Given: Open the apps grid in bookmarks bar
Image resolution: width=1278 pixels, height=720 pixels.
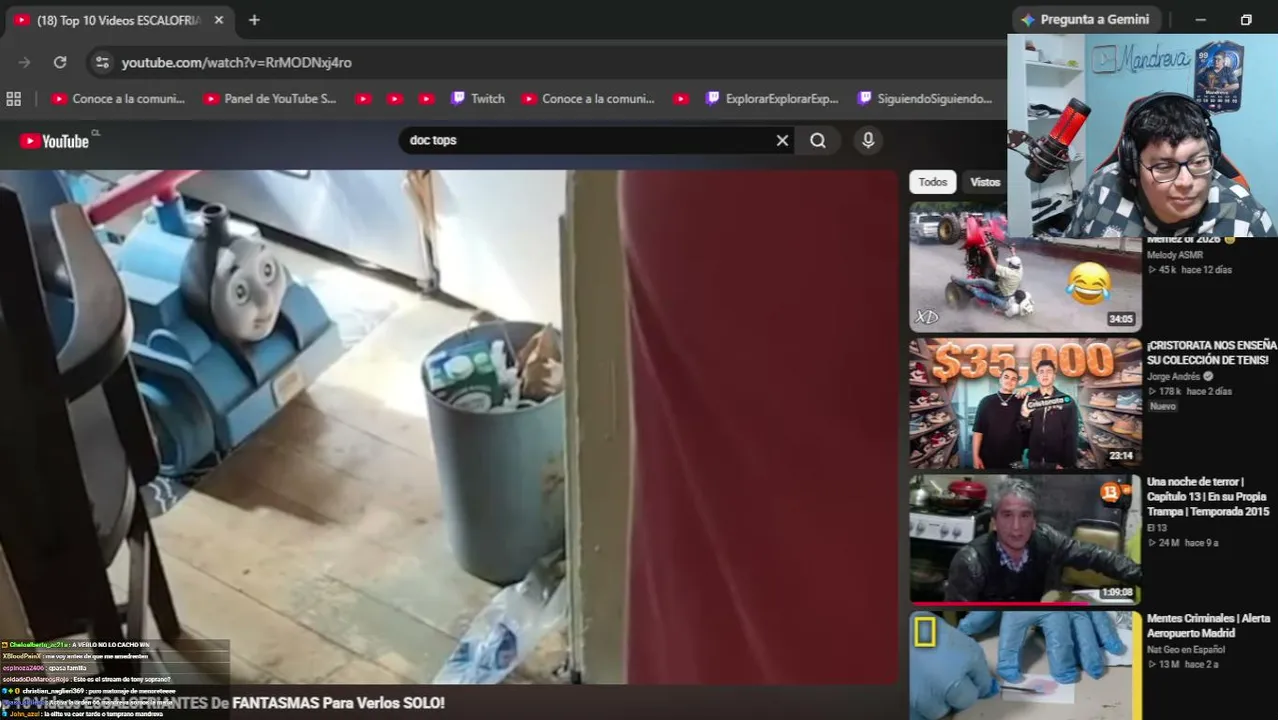Looking at the screenshot, I should [14, 99].
